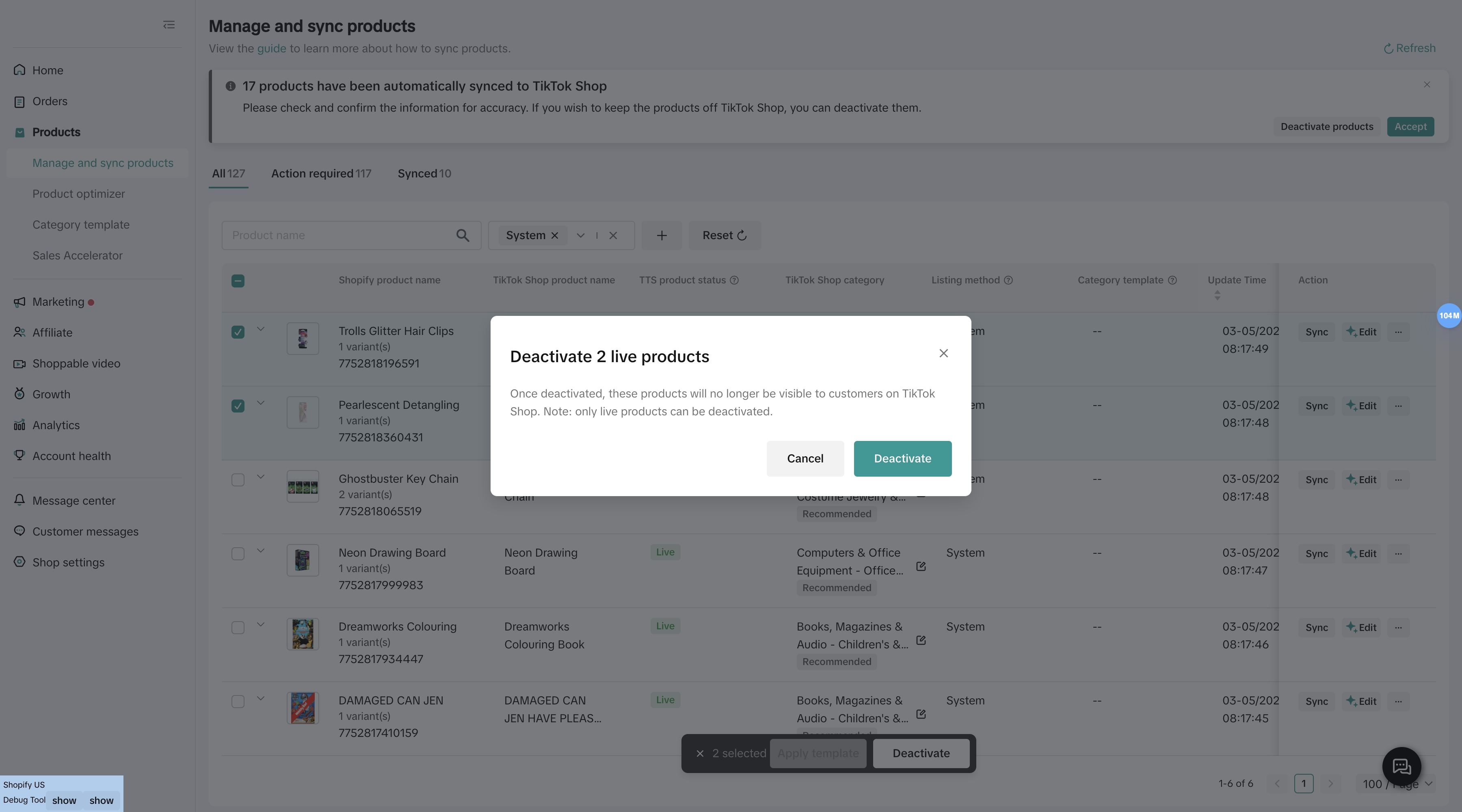Click the search magnifier icon

pos(463,235)
